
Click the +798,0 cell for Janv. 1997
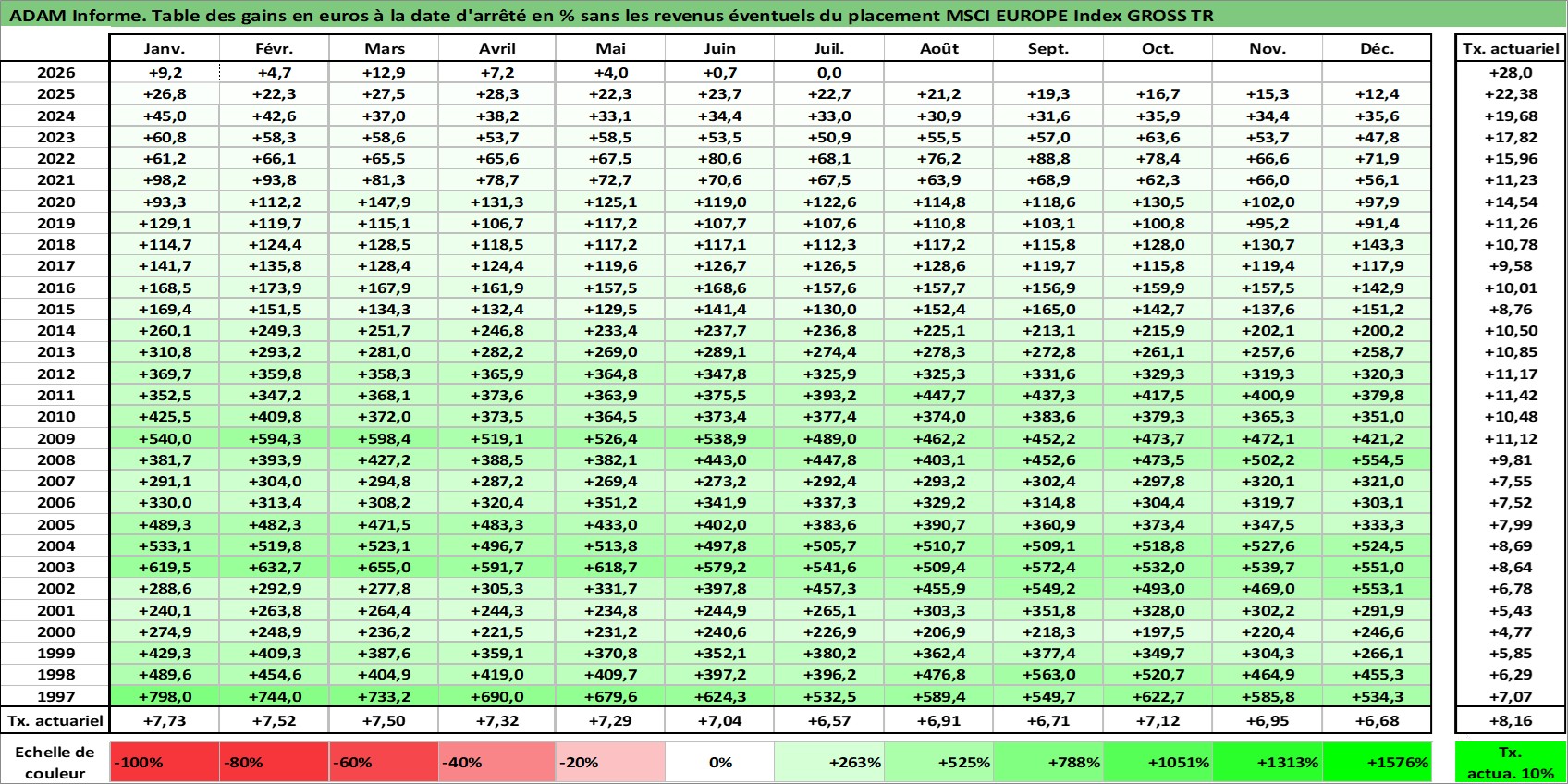pos(165,696)
